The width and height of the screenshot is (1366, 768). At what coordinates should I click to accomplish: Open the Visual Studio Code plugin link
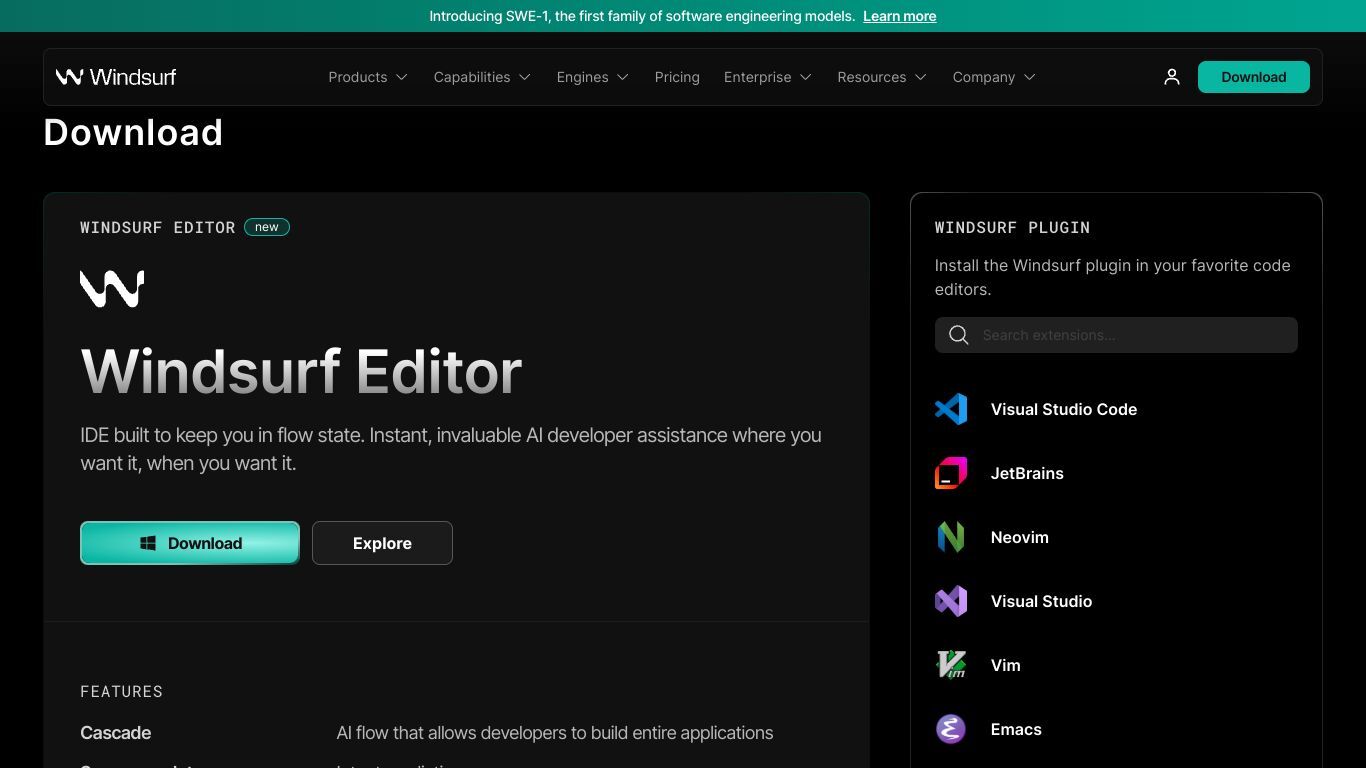1064,409
